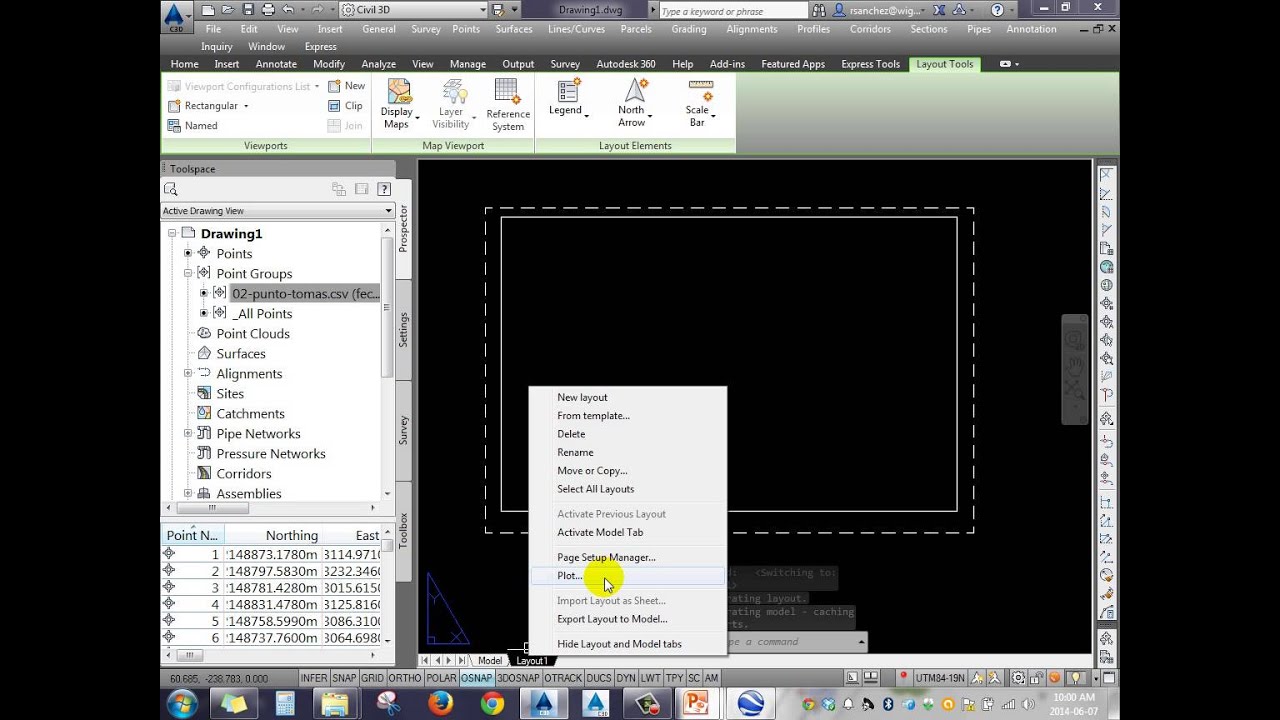Open PowerPoint from the taskbar
This screenshot has height=720, width=1280.
click(696, 704)
